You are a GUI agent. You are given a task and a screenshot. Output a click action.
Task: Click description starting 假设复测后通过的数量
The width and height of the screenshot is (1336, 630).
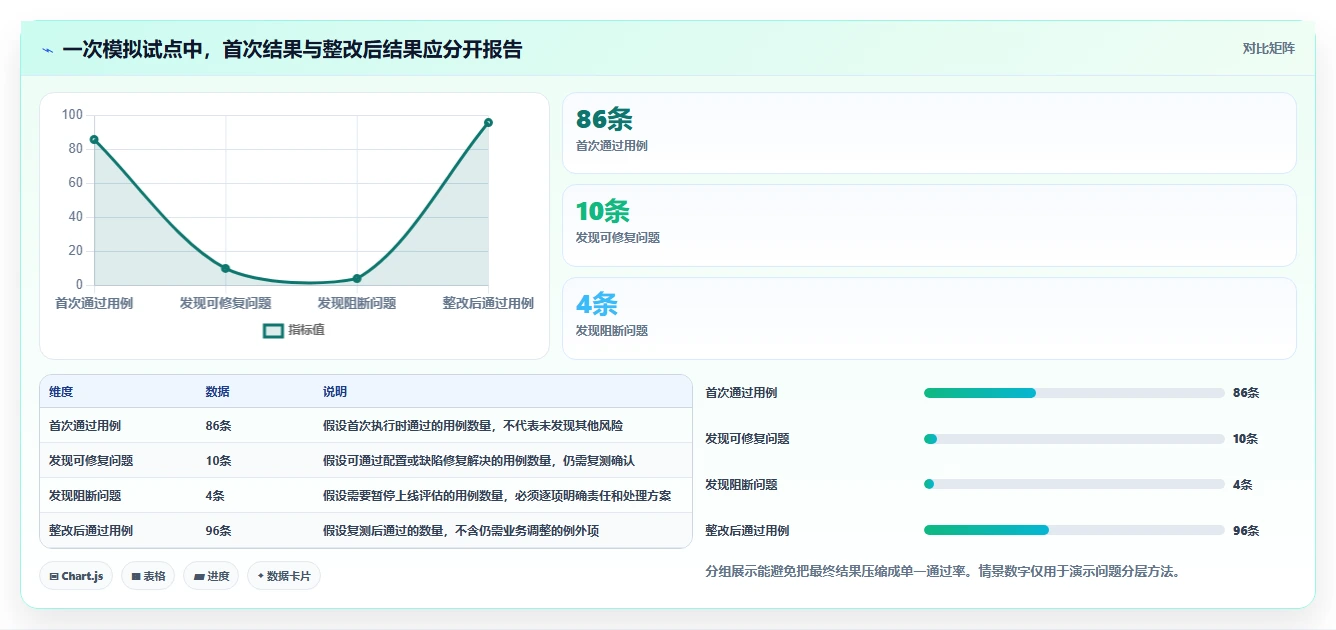(x=461, y=530)
